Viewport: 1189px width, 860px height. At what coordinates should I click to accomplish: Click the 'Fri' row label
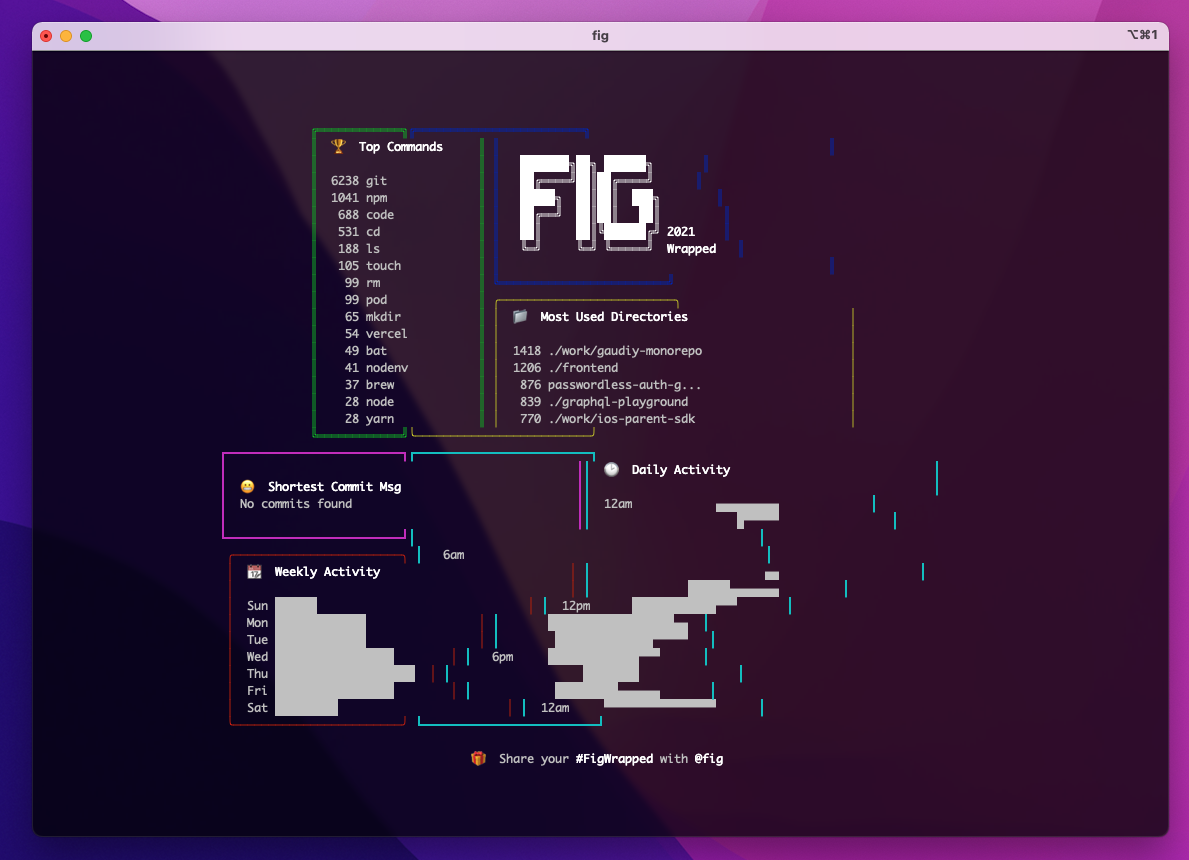click(x=257, y=691)
